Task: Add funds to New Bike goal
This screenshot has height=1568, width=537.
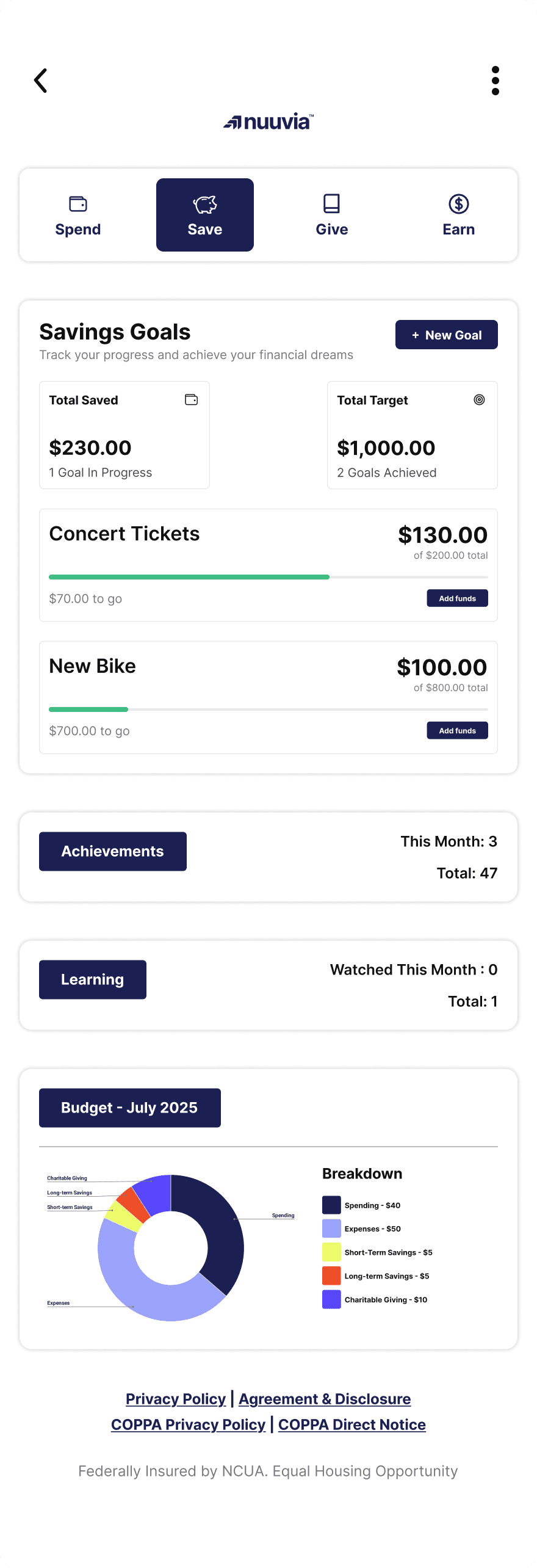Action: coord(457,731)
